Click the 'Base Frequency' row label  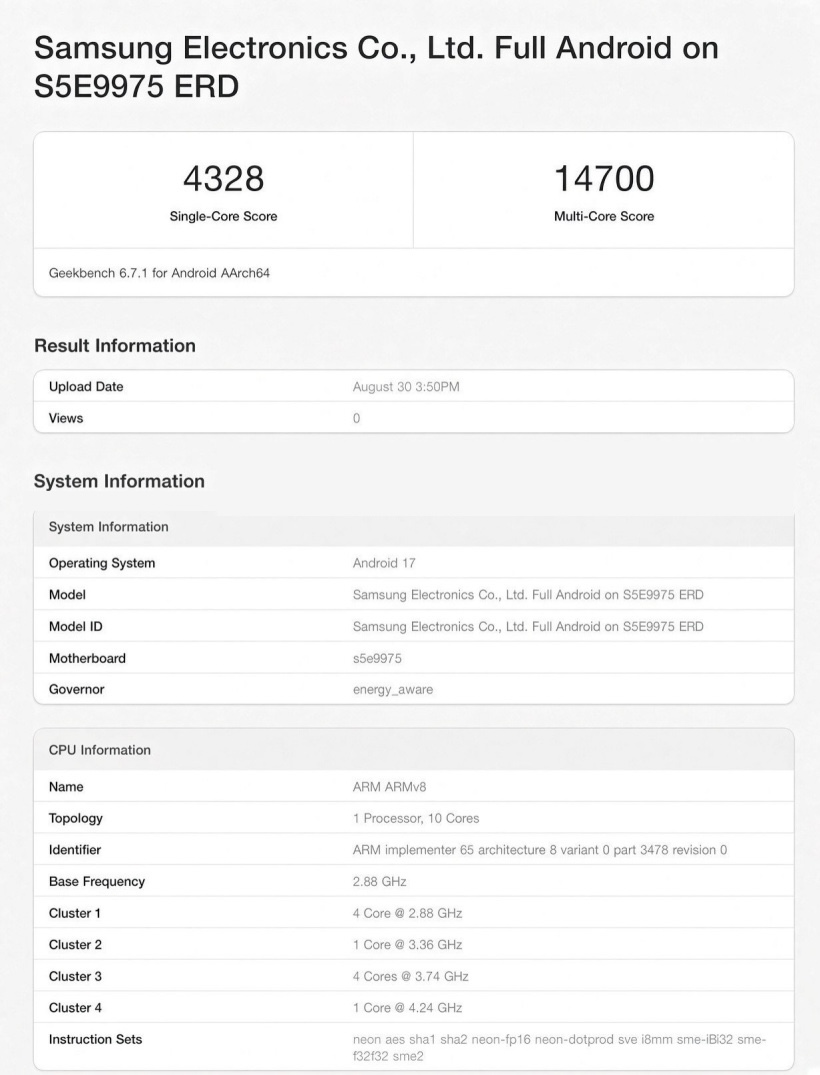pyautogui.click(x=97, y=882)
